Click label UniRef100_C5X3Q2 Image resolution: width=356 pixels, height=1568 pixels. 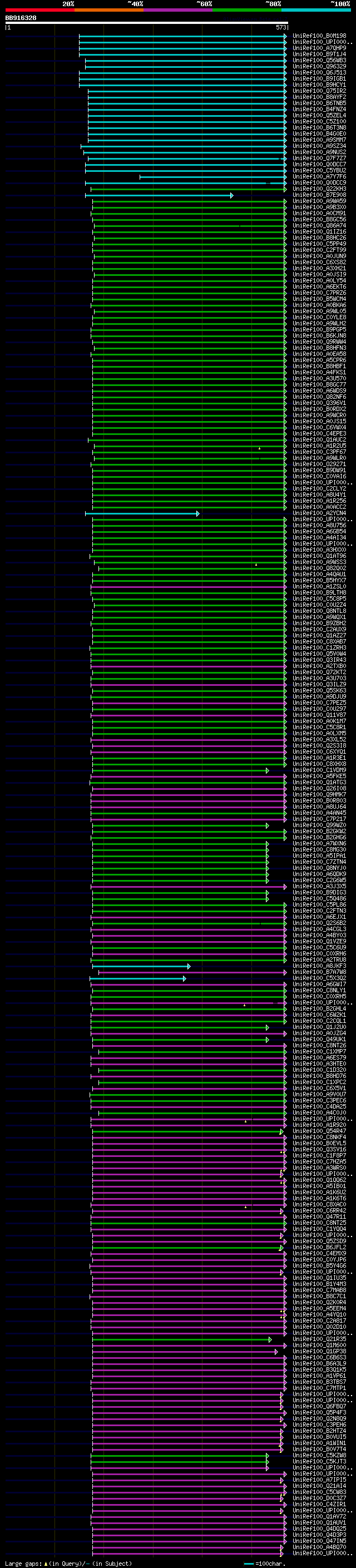[319, 978]
